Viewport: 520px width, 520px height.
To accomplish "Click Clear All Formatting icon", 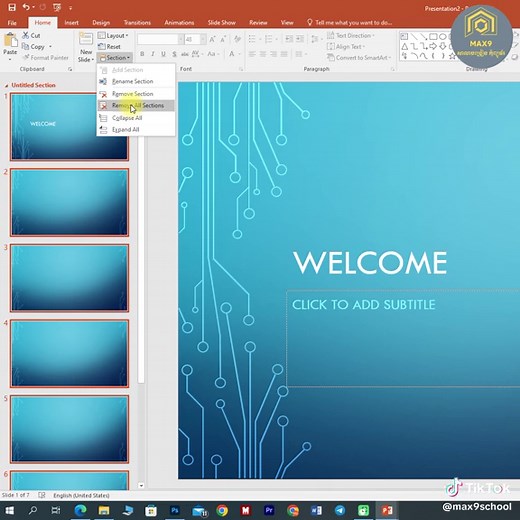I will click(237, 39).
